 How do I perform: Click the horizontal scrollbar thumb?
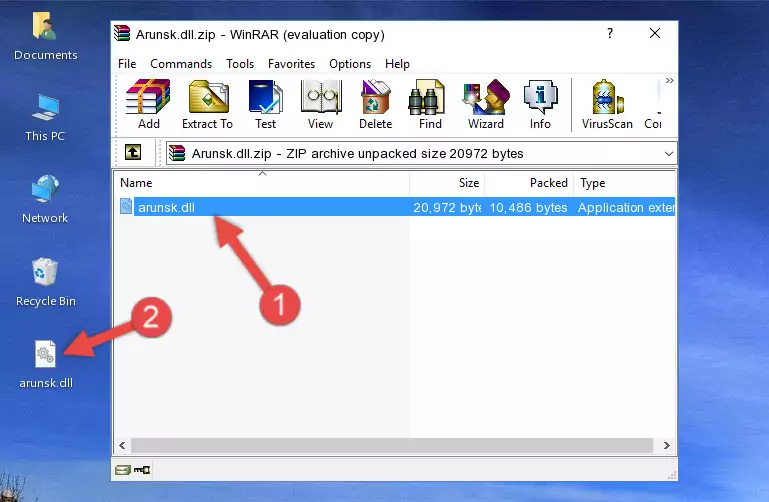click(392, 445)
